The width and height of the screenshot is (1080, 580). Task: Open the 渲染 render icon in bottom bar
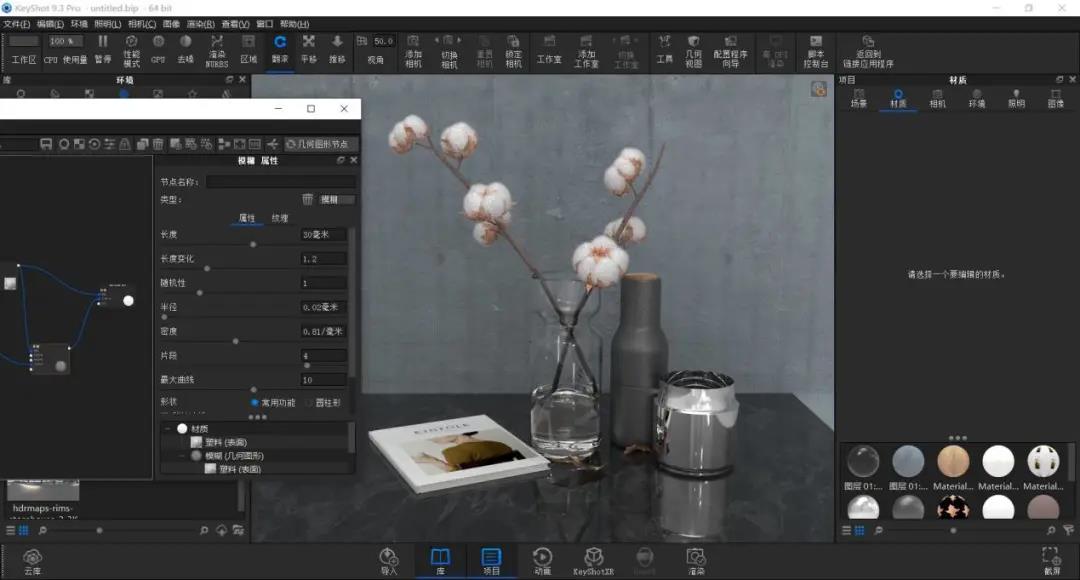click(x=696, y=561)
